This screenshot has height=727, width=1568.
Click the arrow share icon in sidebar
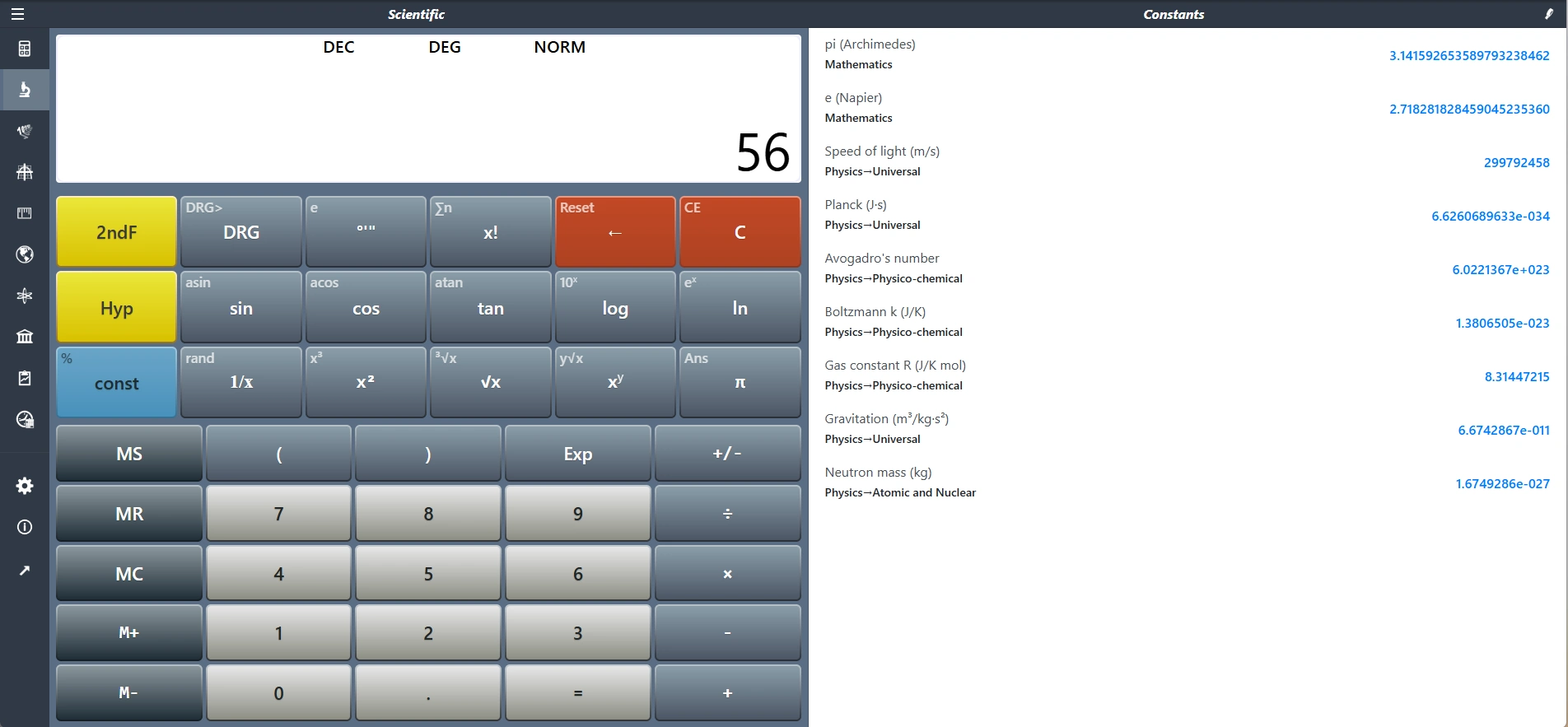point(25,570)
